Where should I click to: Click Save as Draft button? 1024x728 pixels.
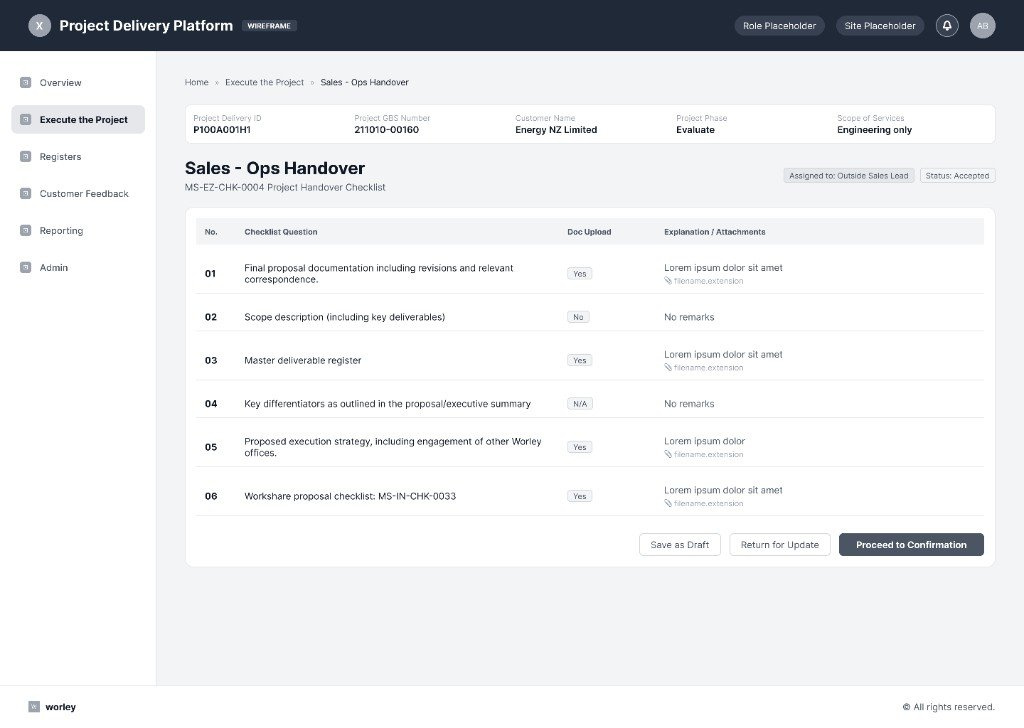point(679,545)
